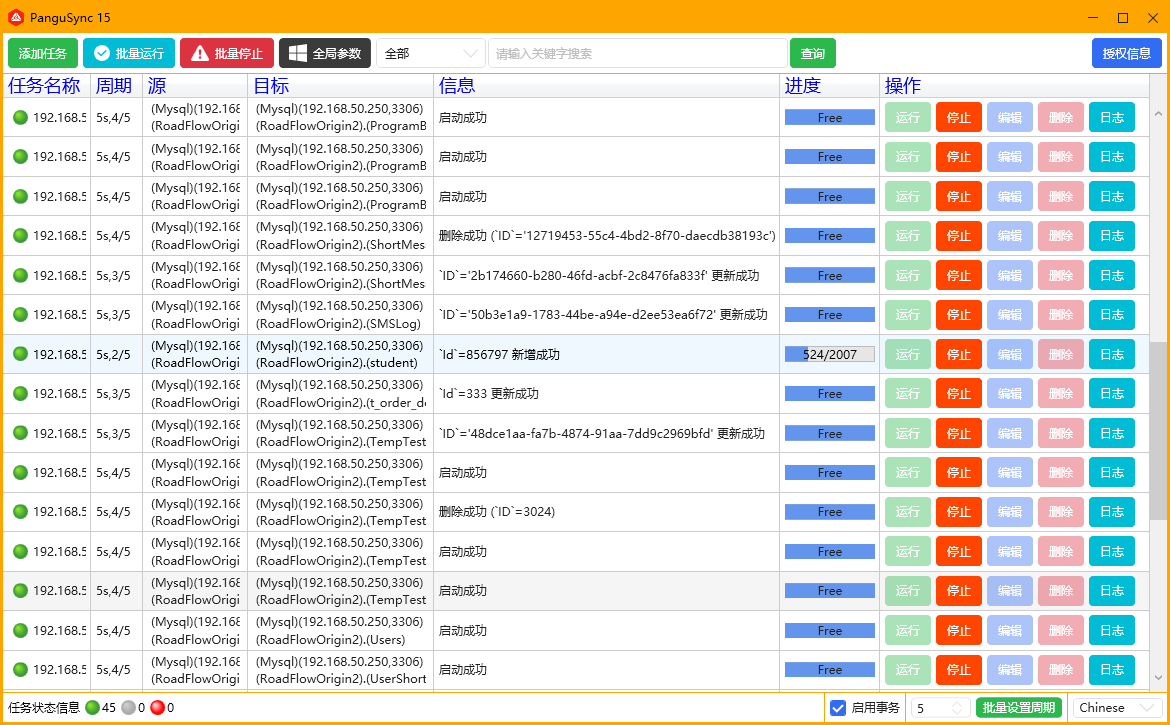Click the 查询 search button

[x=813, y=54]
